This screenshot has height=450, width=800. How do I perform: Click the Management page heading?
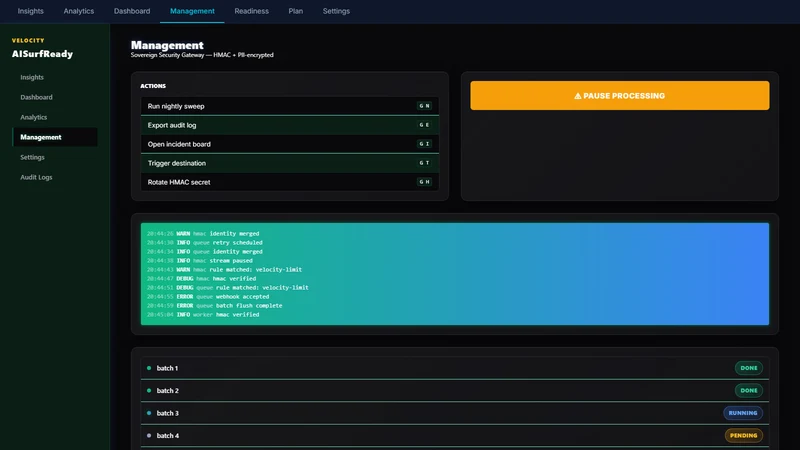pyautogui.click(x=167, y=45)
